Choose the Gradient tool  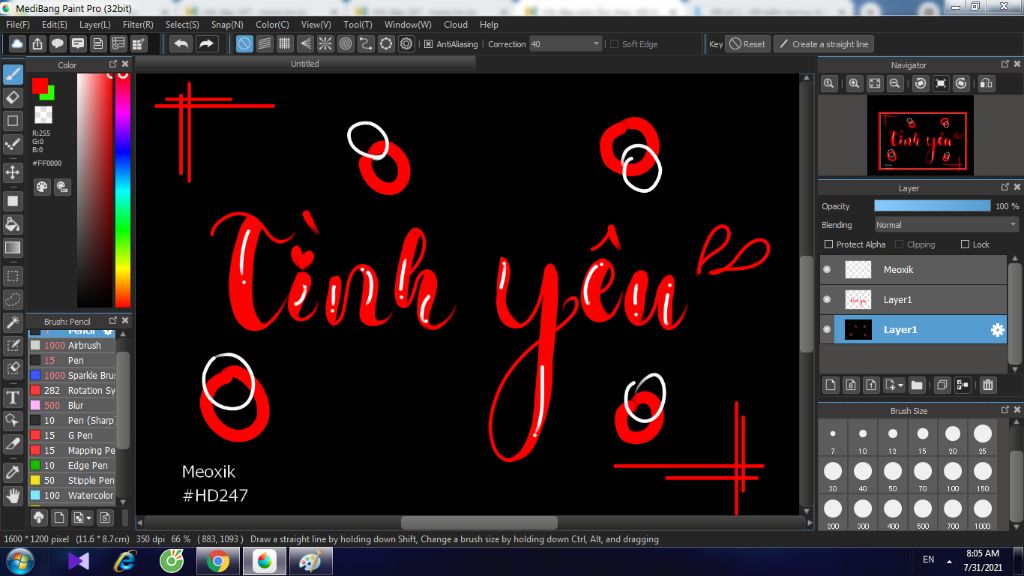point(13,248)
